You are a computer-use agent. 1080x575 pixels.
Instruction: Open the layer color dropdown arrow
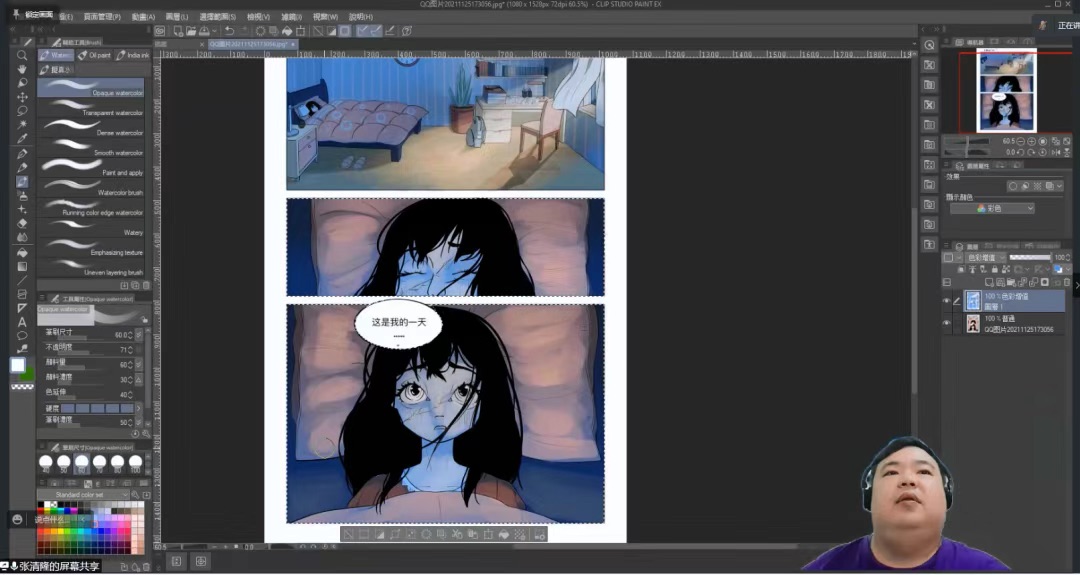click(x=1067, y=269)
